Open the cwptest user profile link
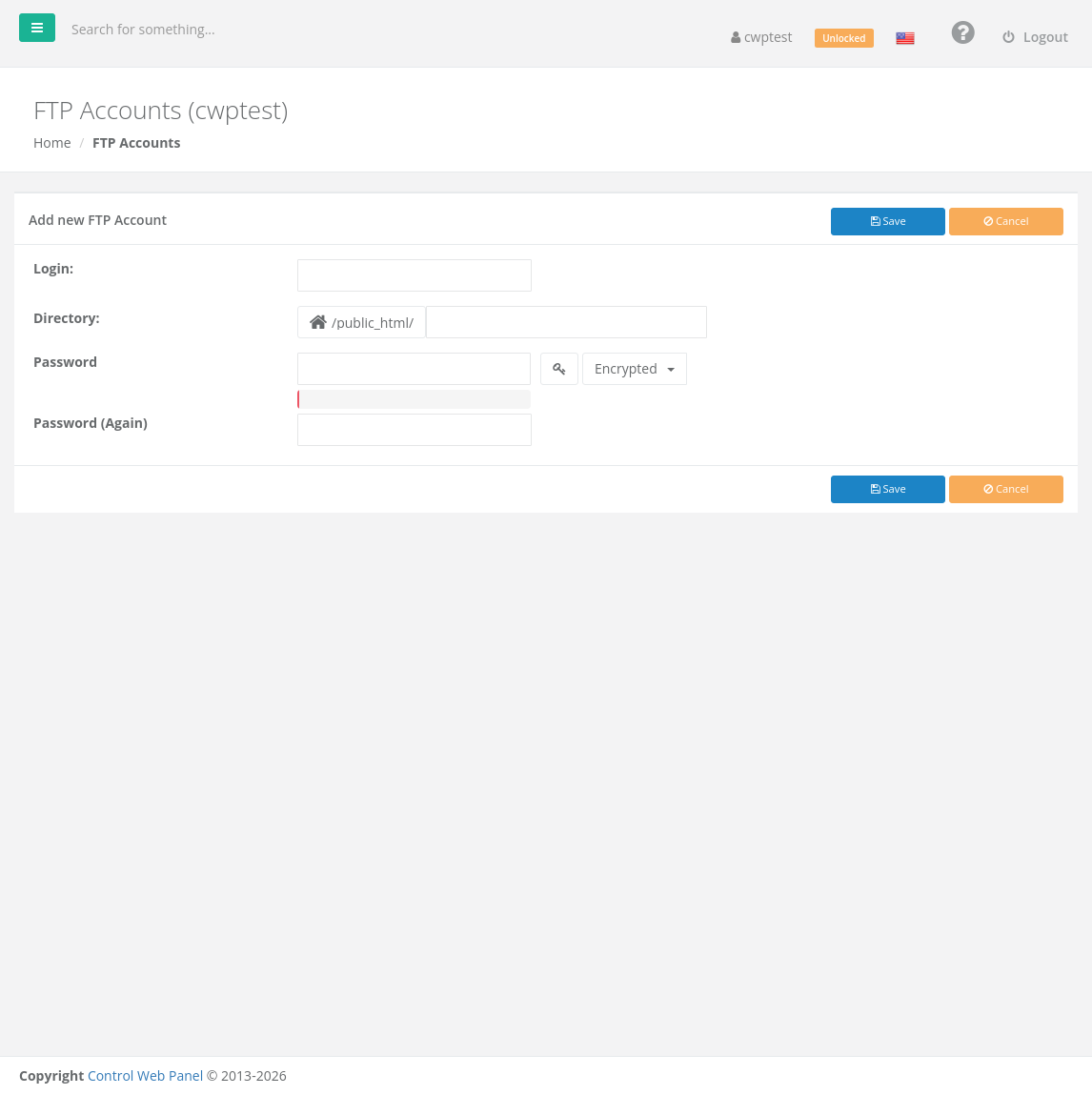This screenshot has width=1092, height=1095. pyautogui.click(x=761, y=37)
